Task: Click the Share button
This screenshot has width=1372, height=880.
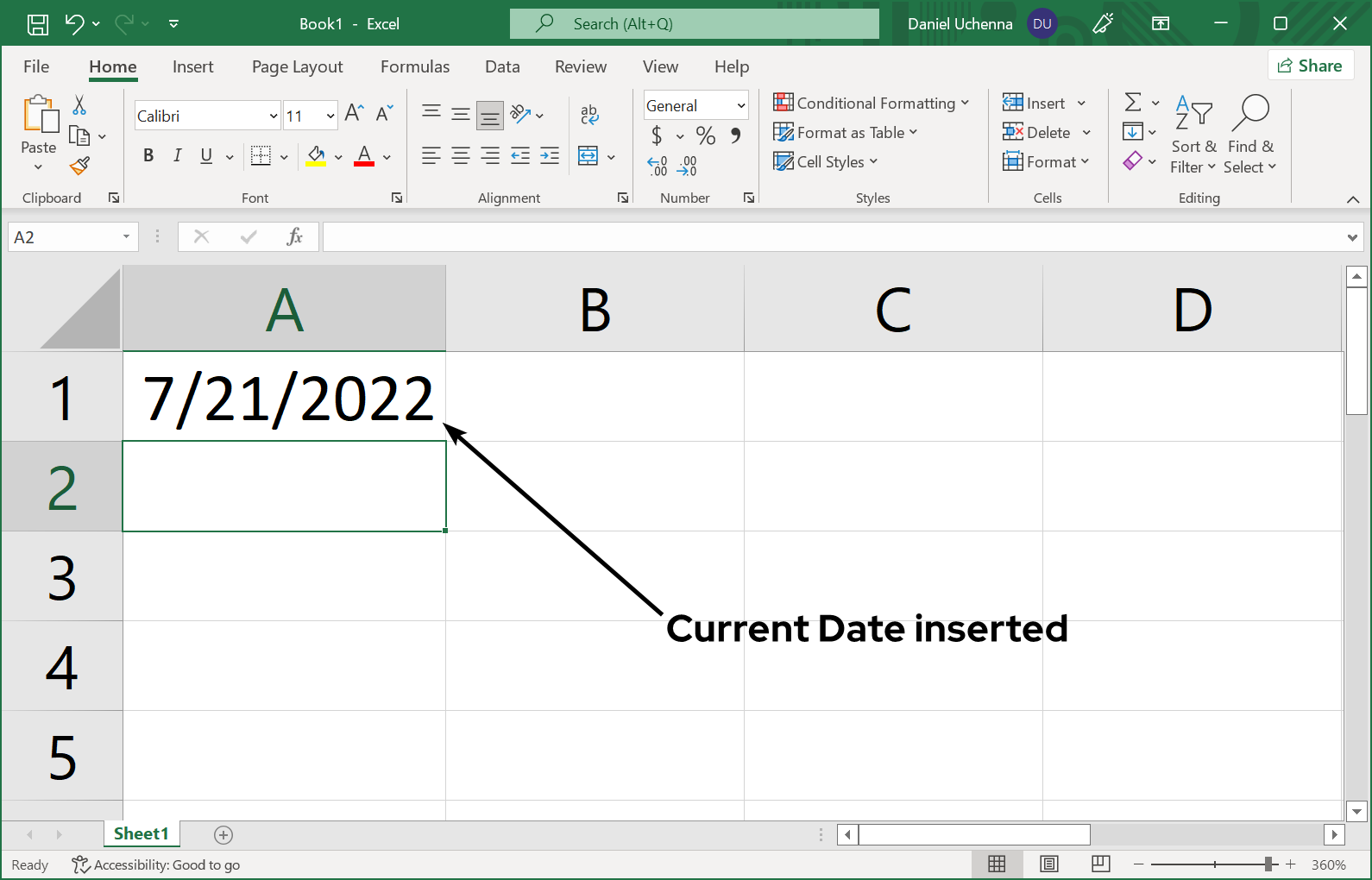Action: pyautogui.click(x=1310, y=66)
